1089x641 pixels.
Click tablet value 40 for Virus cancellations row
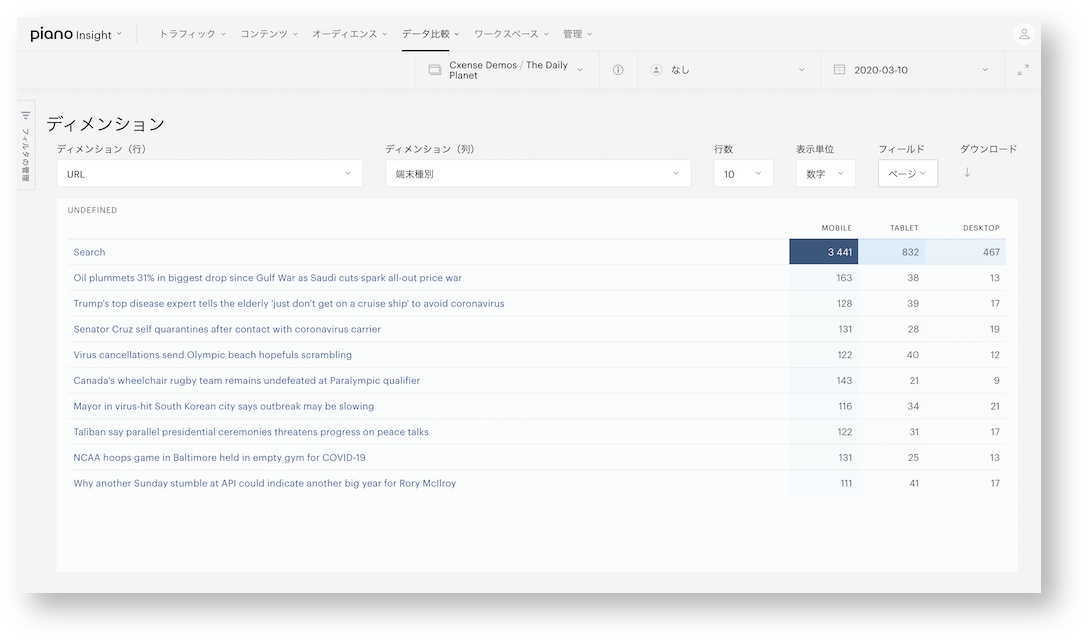913,355
